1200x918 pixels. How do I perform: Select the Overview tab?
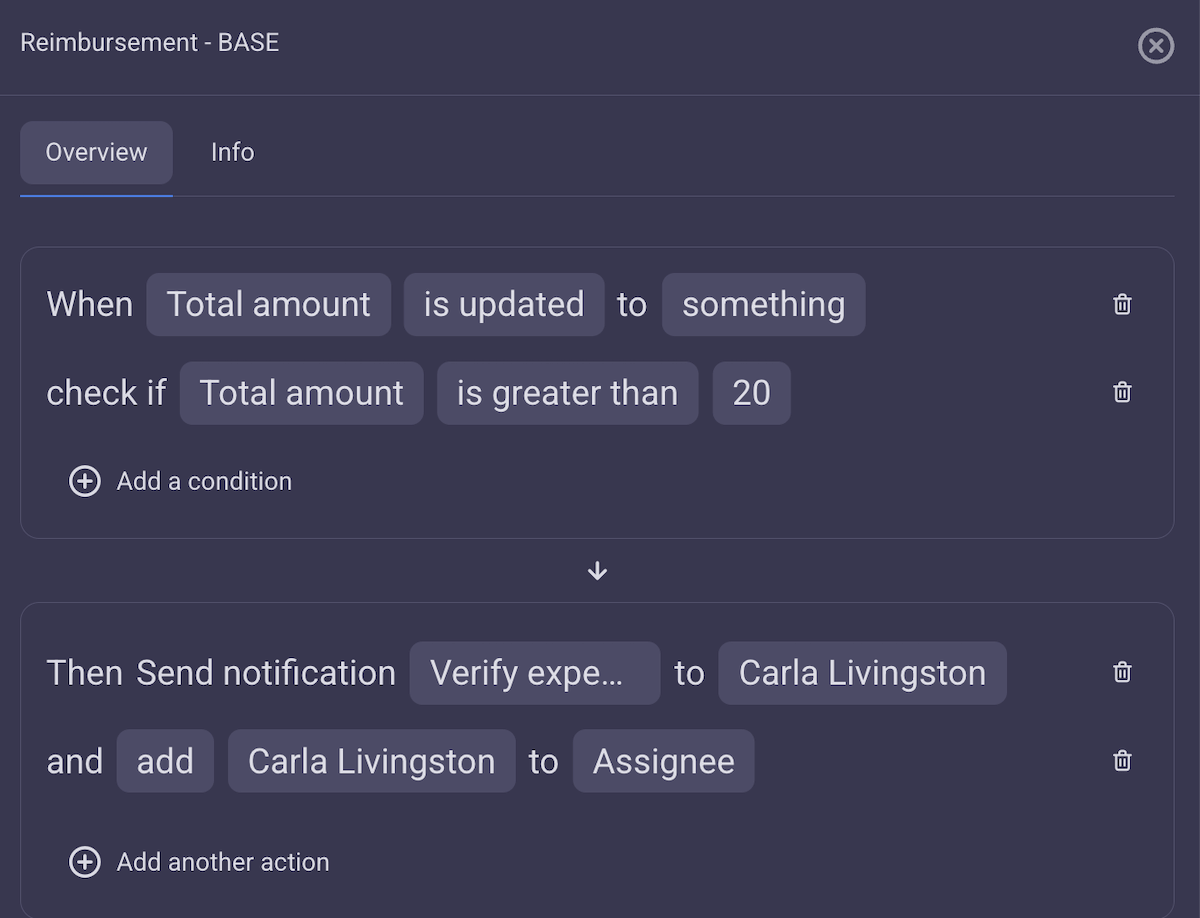point(96,152)
